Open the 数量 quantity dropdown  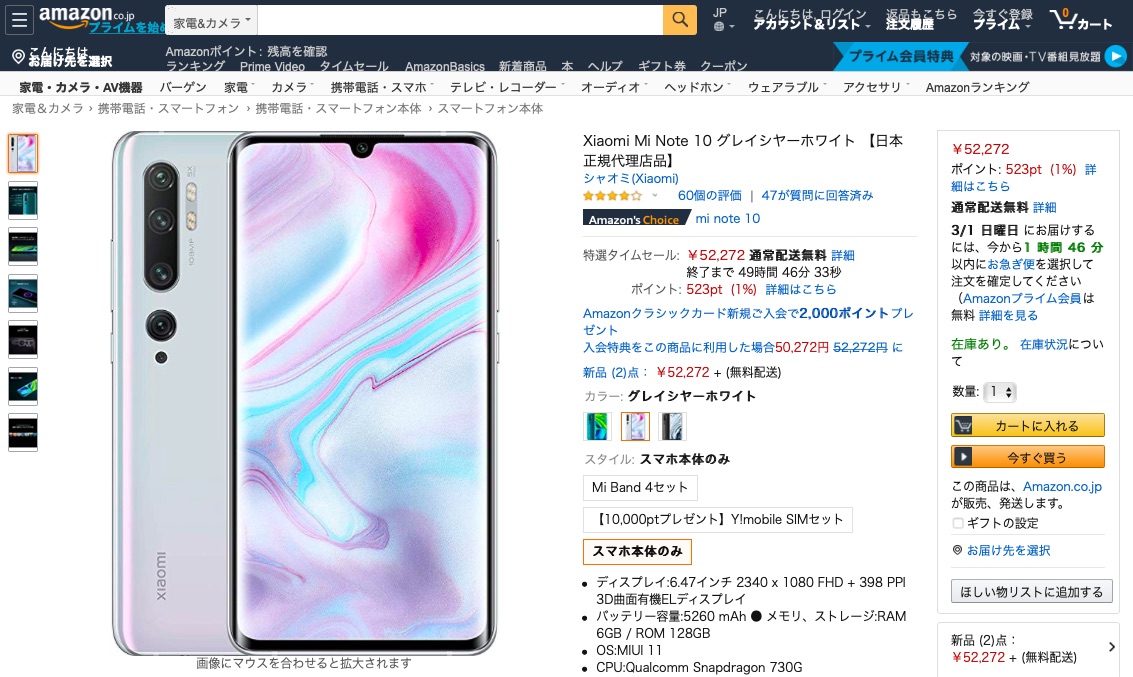pos(999,392)
